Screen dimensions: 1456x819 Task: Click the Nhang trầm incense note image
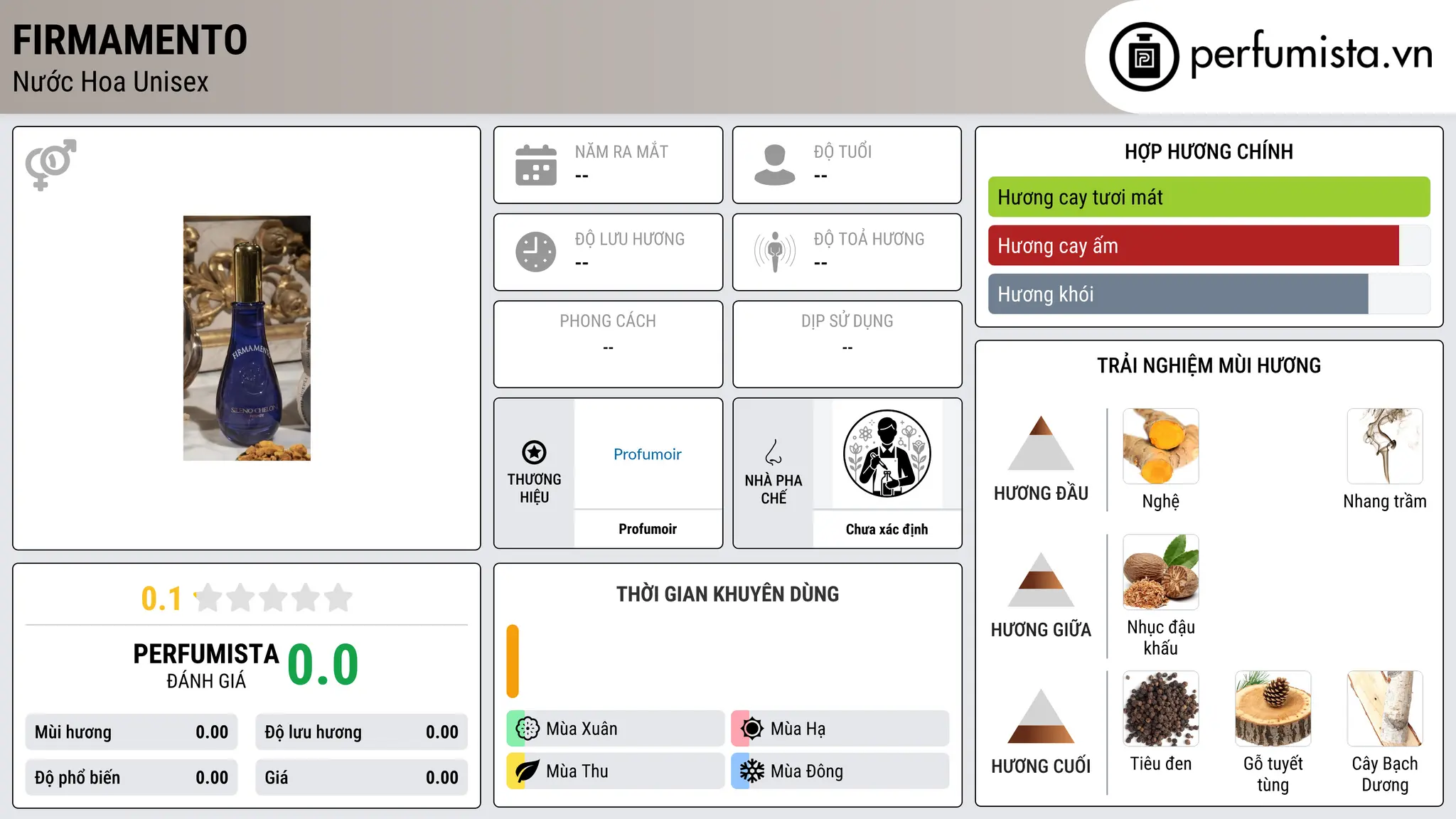click(x=1384, y=446)
